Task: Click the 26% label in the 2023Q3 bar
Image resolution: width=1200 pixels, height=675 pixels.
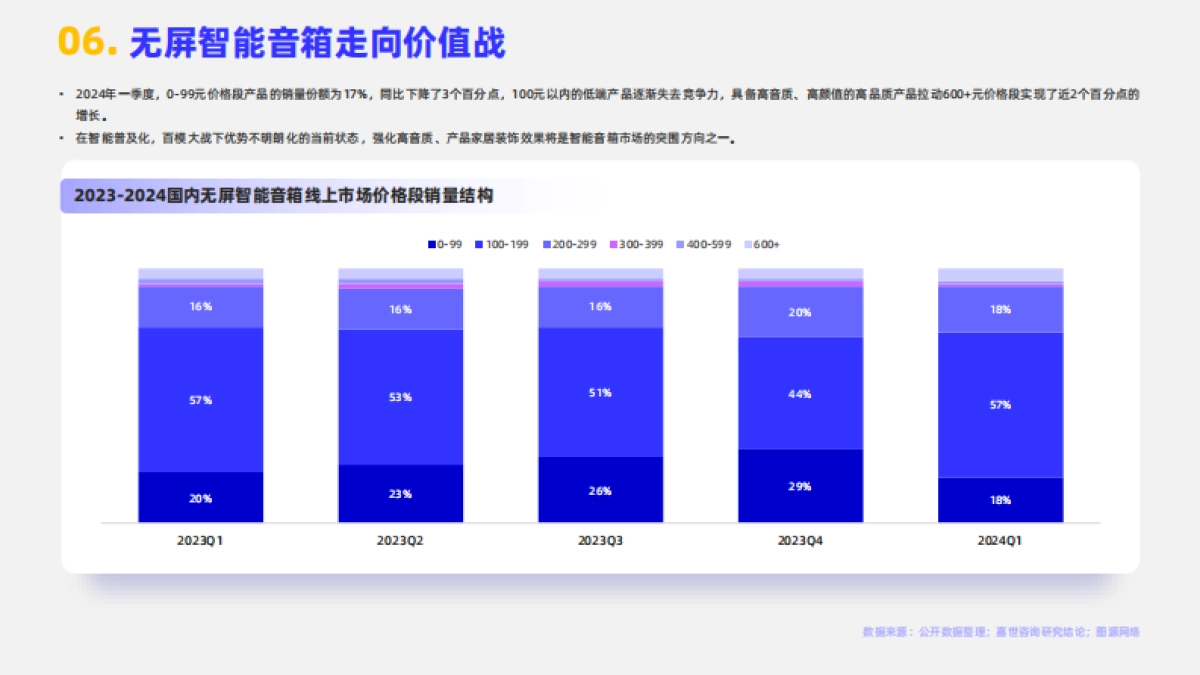Action: click(x=601, y=491)
